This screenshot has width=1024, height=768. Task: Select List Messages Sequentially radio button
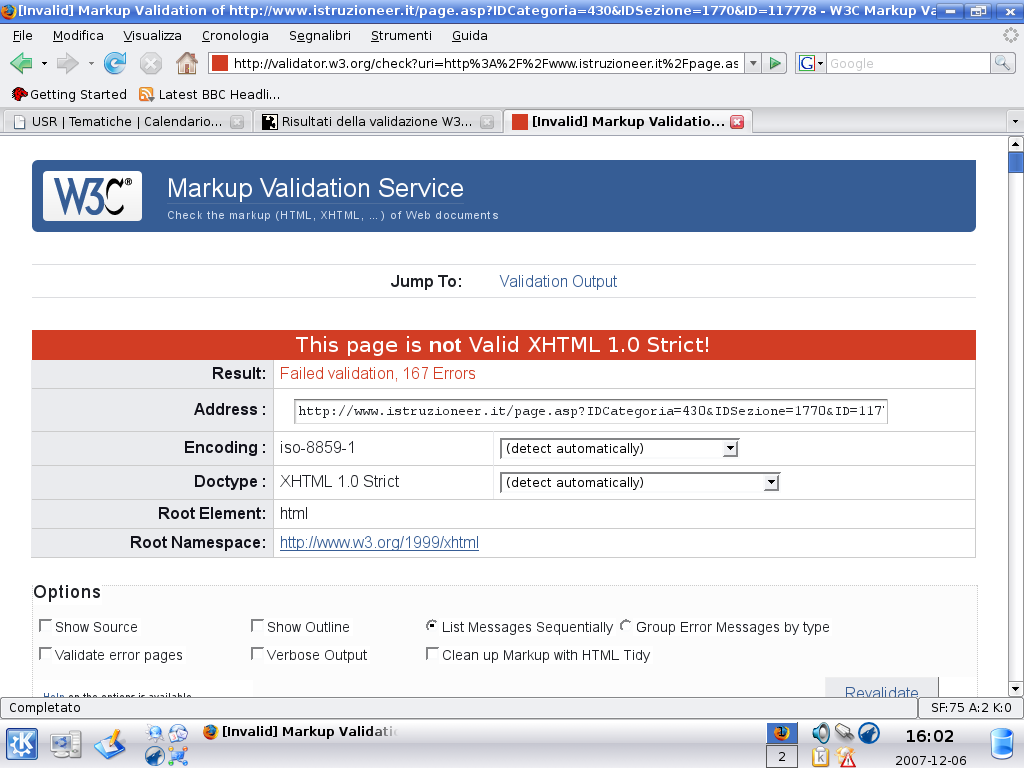tap(431, 626)
